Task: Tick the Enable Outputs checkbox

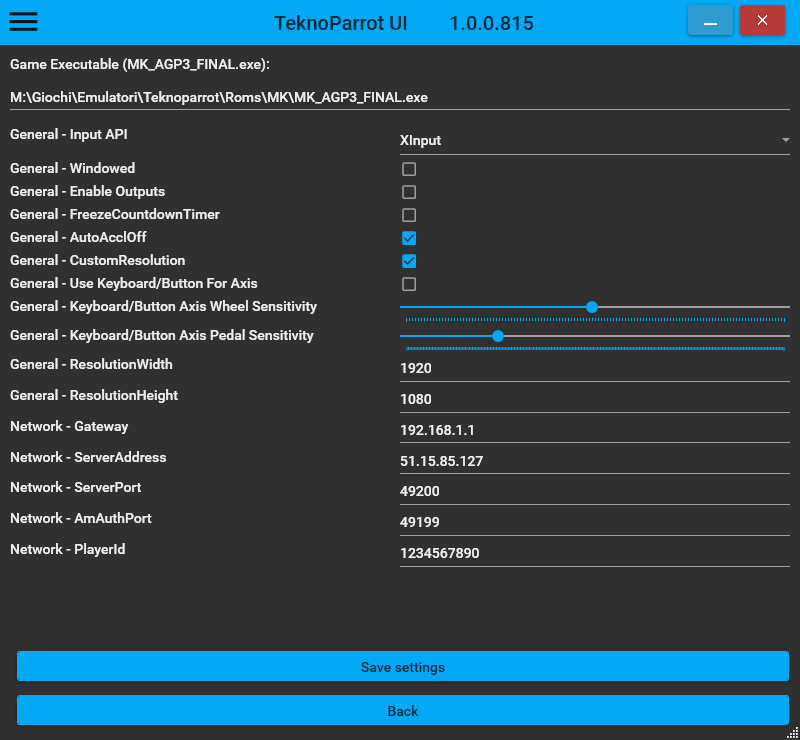Action: [409, 192]
